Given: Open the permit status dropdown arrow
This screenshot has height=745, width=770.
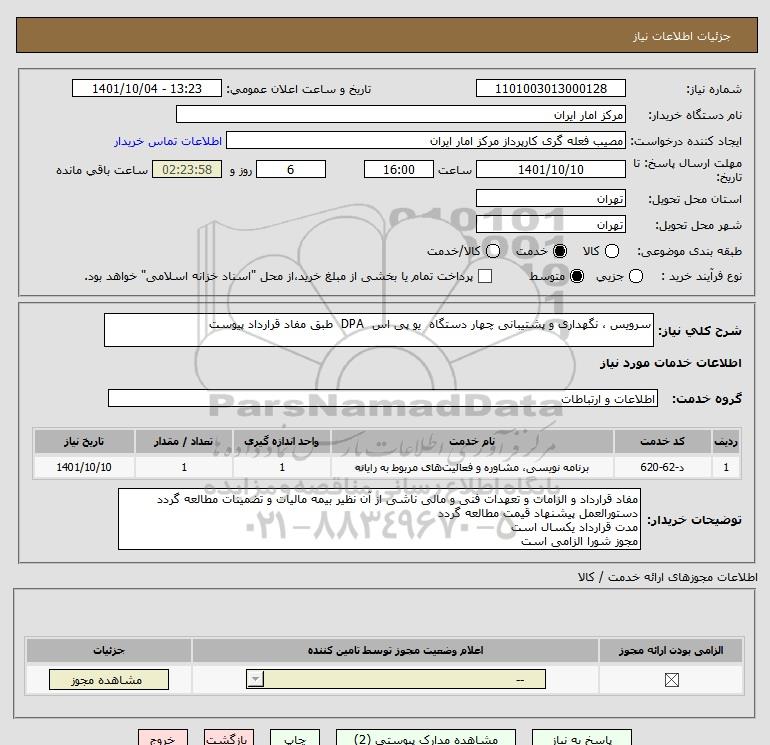Looking at the screenshot, I should [x=255, y=679].
